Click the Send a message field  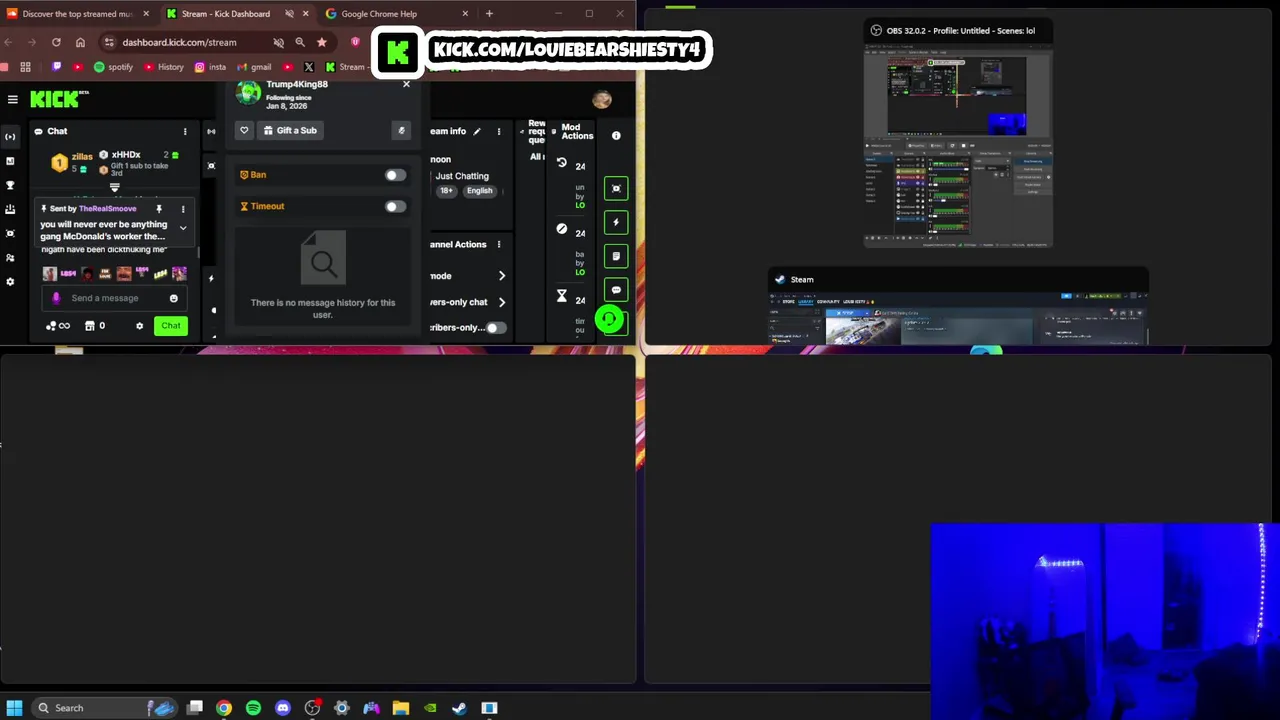(112, 298)
